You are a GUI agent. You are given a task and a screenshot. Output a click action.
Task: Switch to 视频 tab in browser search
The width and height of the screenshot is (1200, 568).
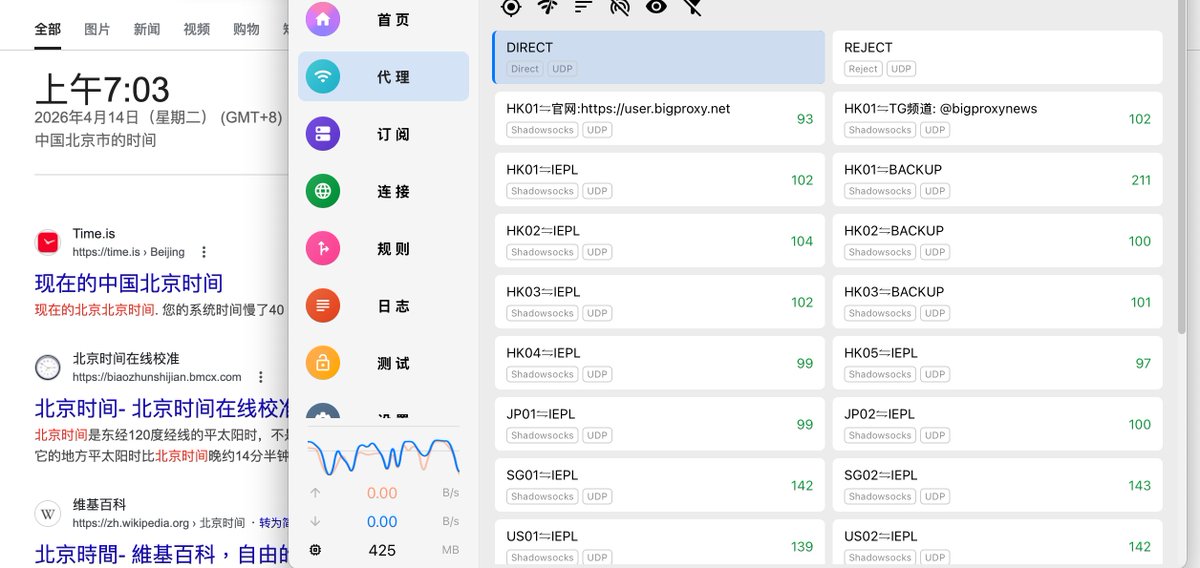197,29
